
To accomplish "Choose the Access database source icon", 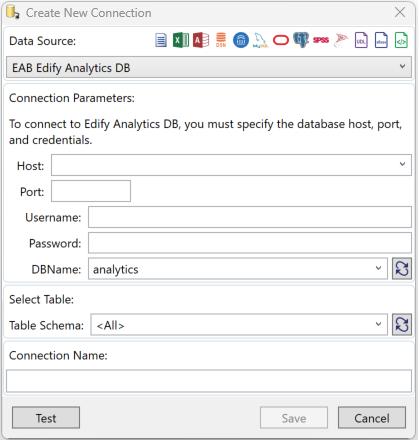I will (201, 41).
